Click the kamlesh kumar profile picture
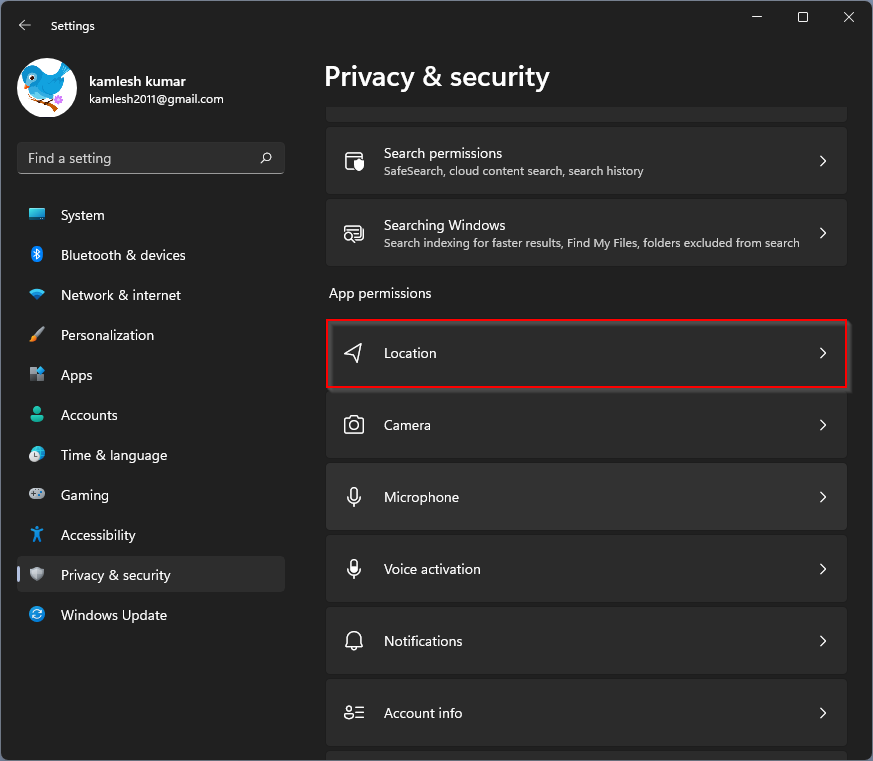 (47, 87)
